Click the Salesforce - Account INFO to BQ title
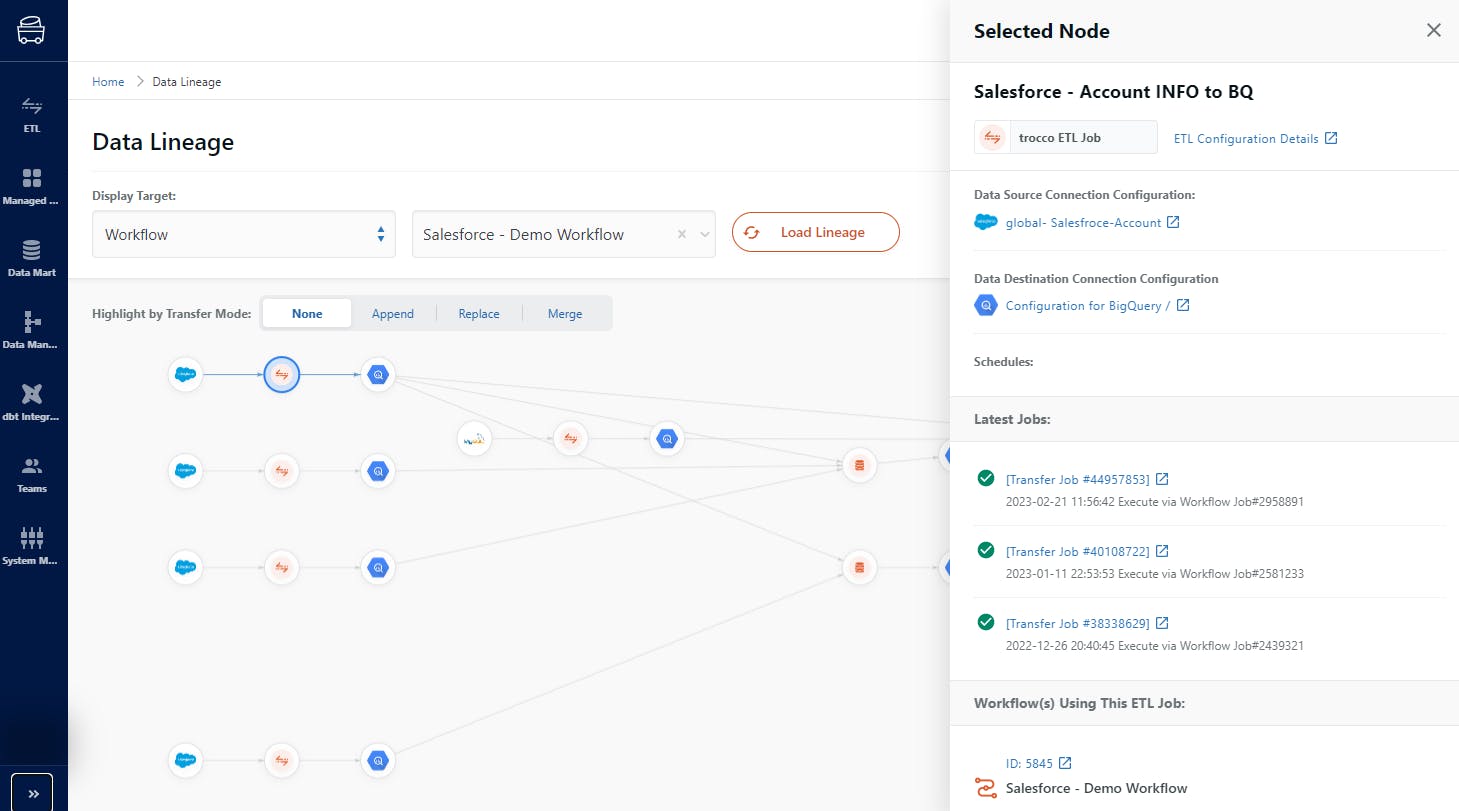This screenshot has height=811, width=1459. (x=1114, y=92)
